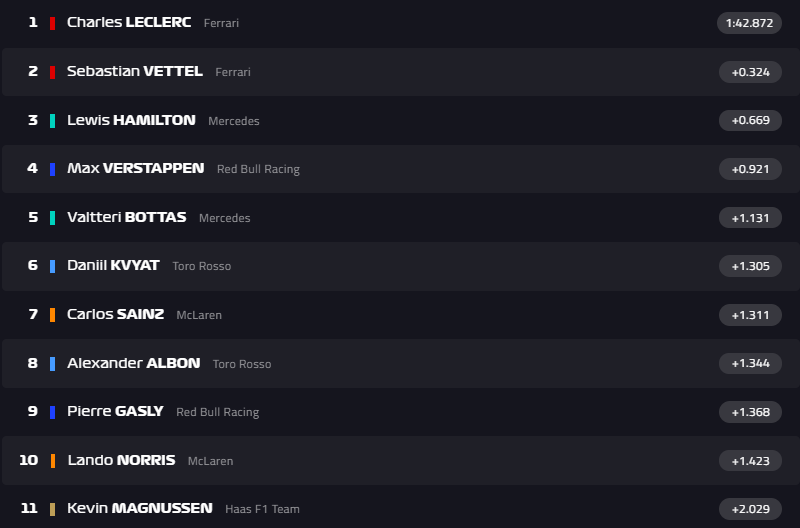Click Red Bull Racing label next to Gasly
The image size is (800, 528).
217,412
